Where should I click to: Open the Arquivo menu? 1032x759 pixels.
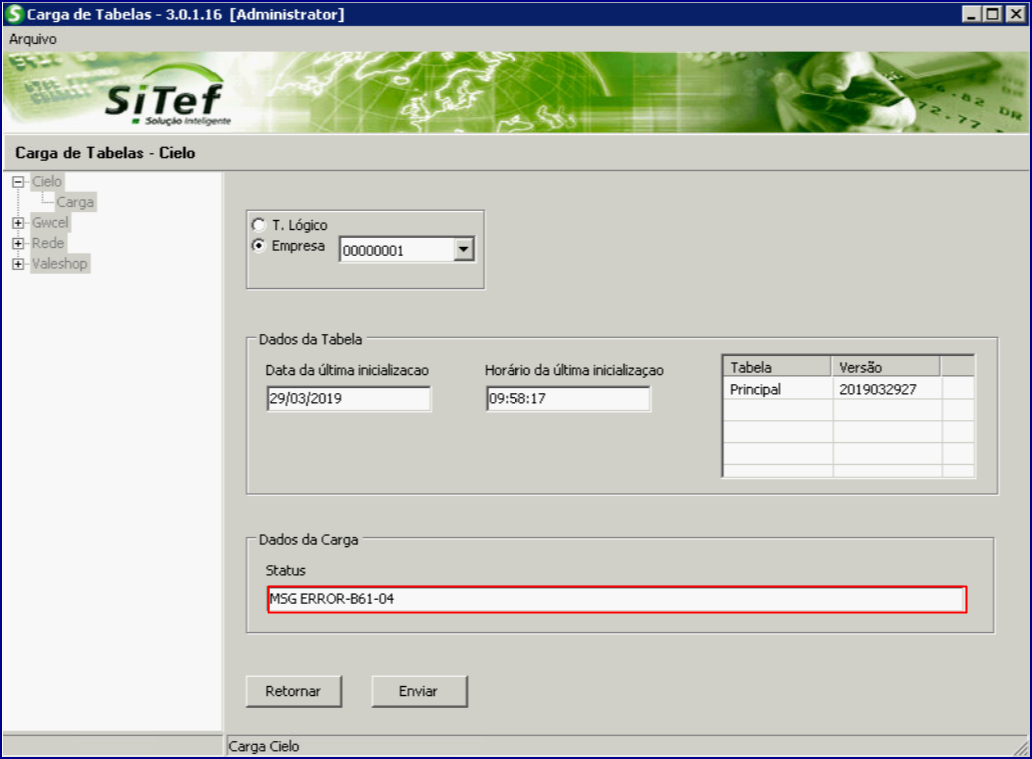pyautogui.click(x=32, y=39)
